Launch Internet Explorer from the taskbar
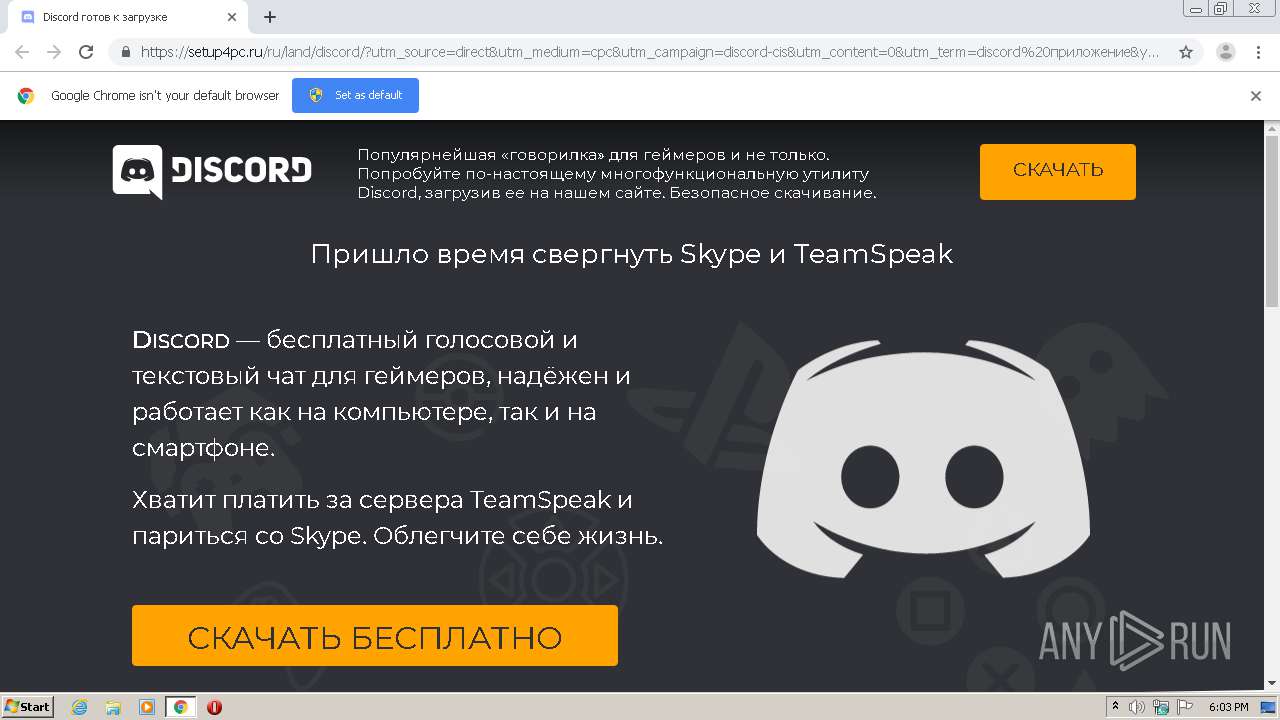1280x720 pixels. click(80, 707)
